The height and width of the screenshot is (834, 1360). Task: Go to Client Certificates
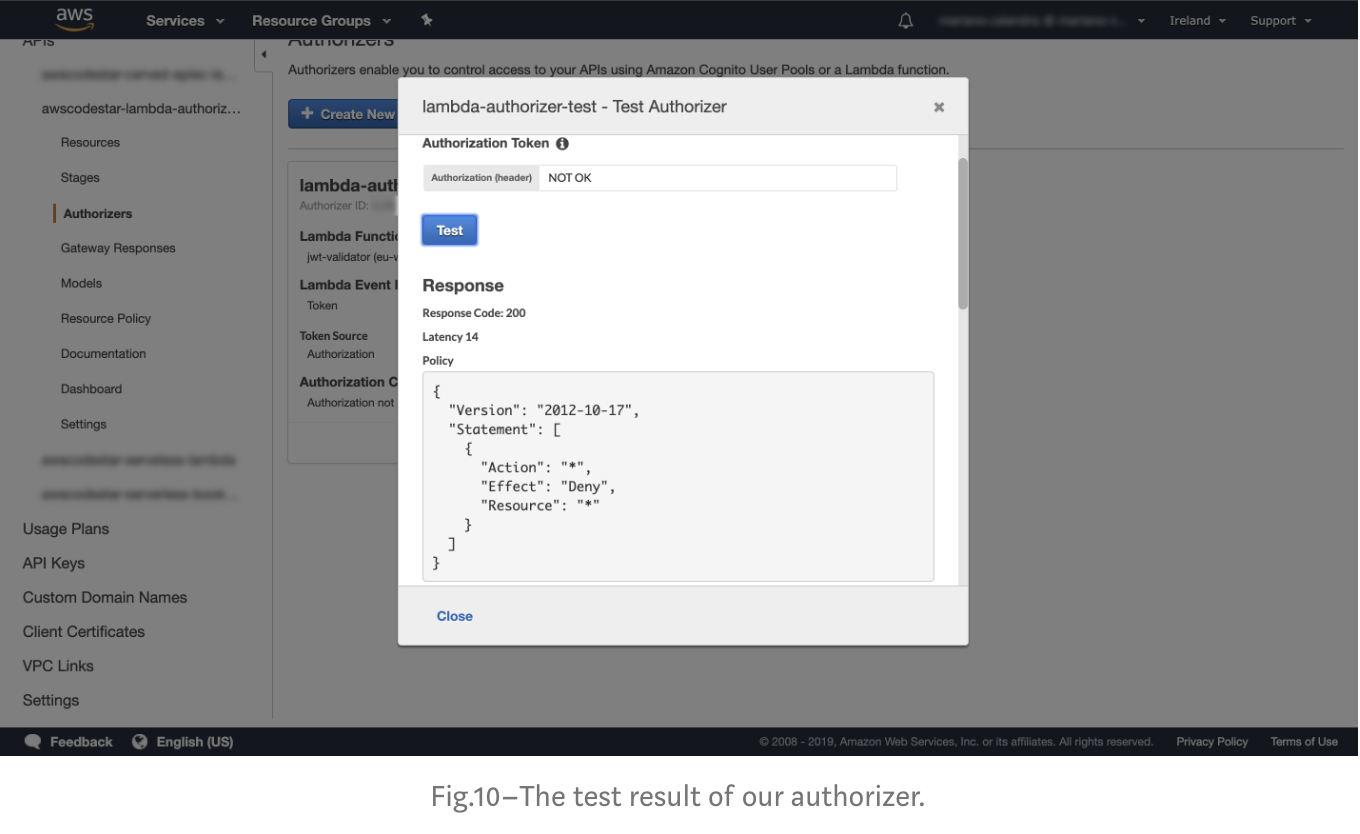coord(84,631)
